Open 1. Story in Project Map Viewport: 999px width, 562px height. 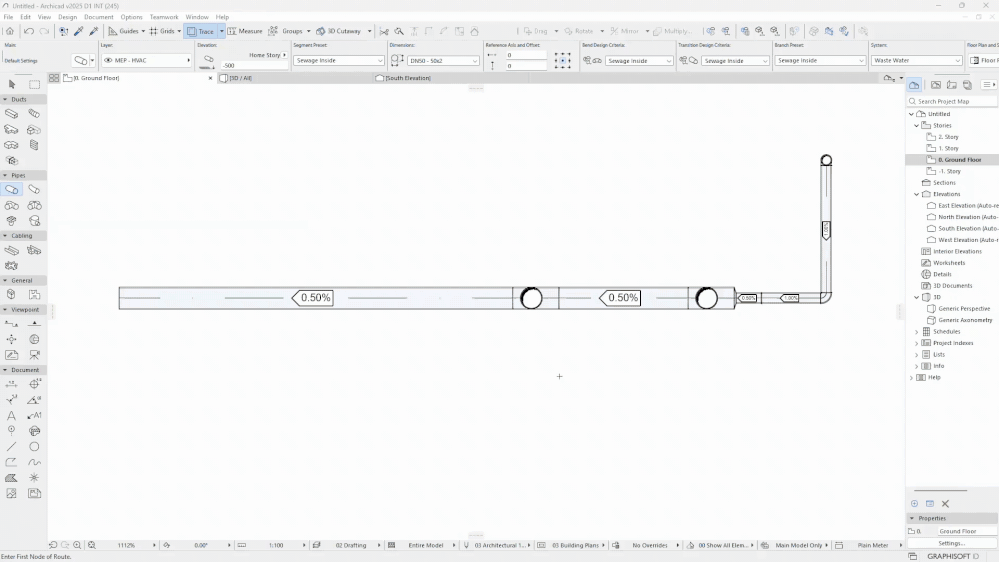(948, 148)
